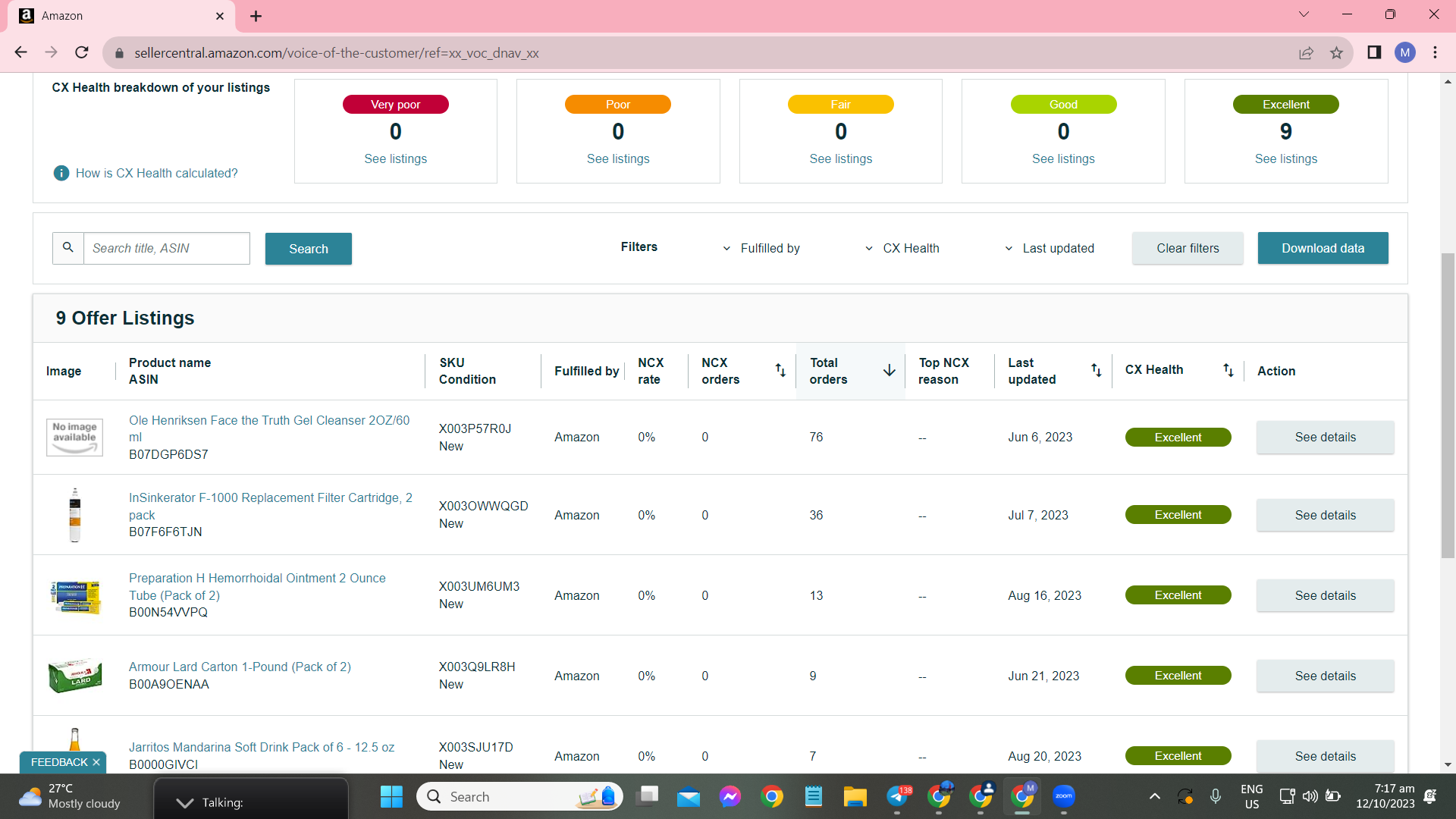Click the microphone icon in the system tray

click(x=1216, y=796)
